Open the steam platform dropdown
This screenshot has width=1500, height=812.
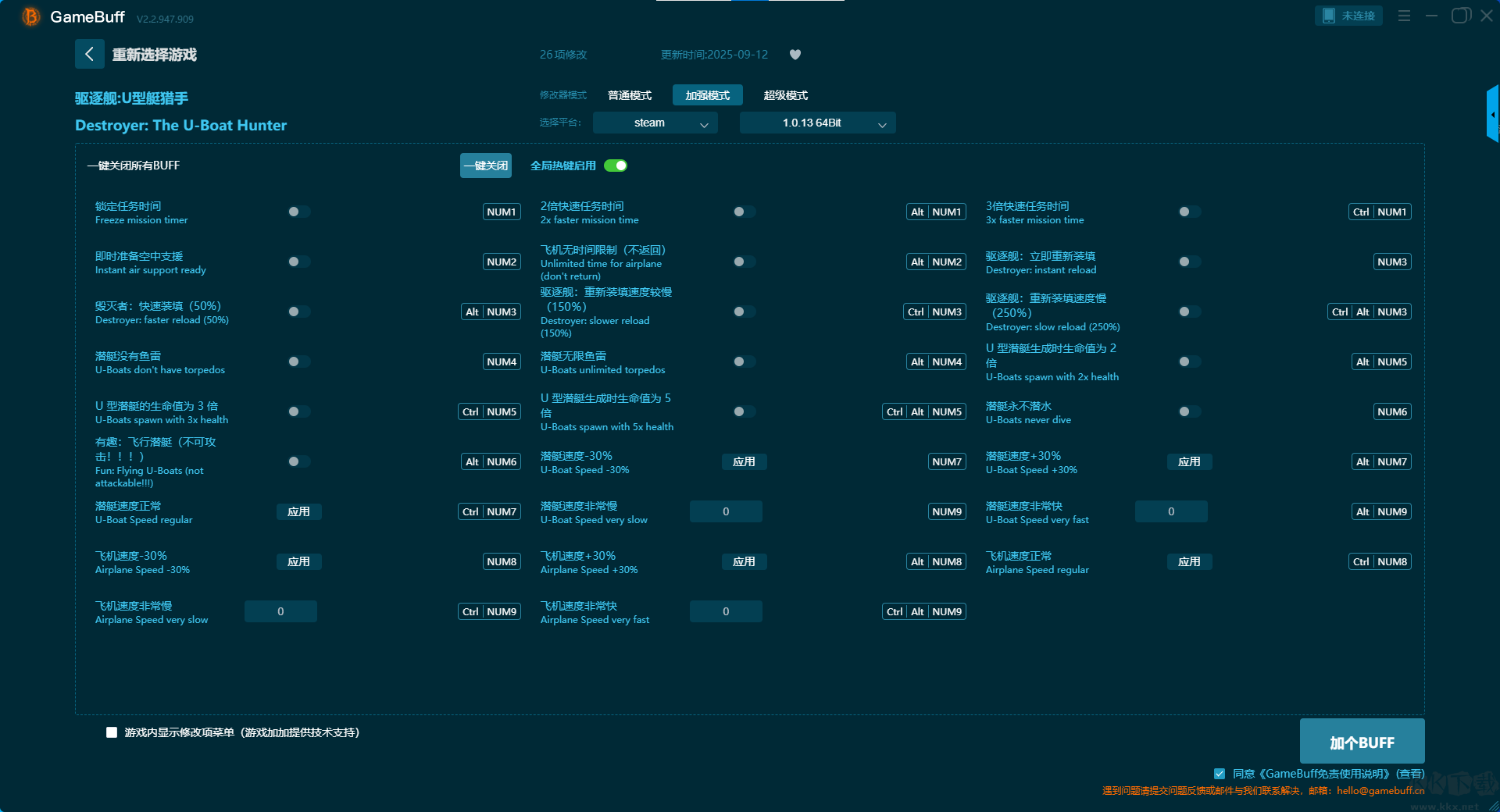point(655,123)
